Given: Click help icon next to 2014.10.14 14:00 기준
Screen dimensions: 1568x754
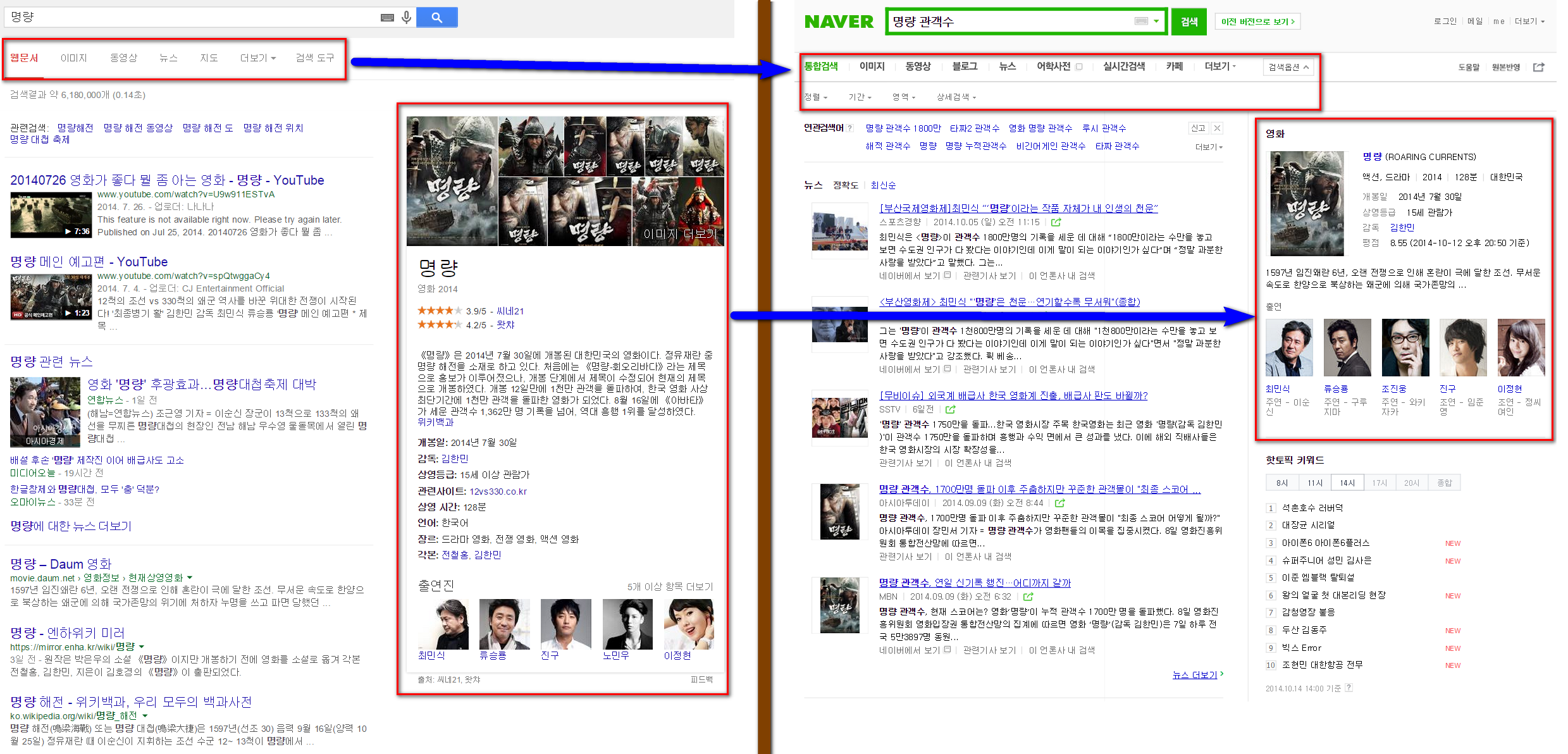Looking at the screenshot, I should 1349,688.
